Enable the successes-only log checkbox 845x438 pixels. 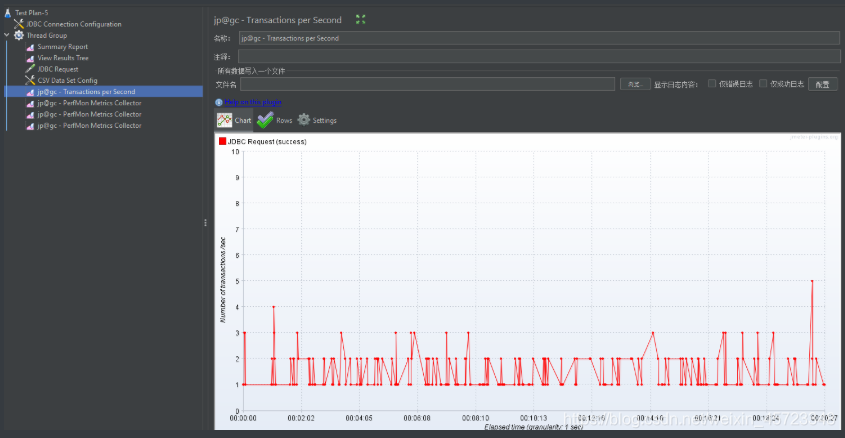pyautogui.click(x=763, y=84)
